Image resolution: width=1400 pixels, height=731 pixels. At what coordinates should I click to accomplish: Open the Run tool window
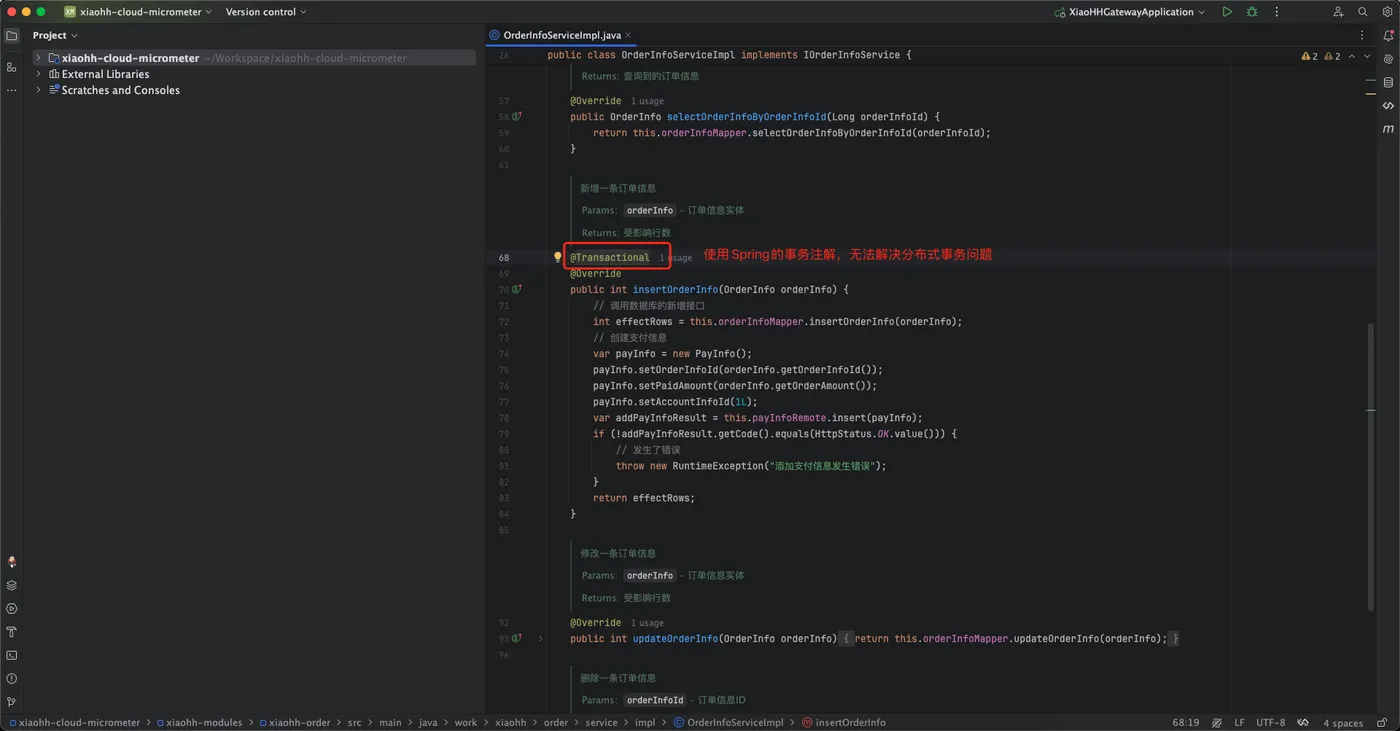pyautogui.click(x=12, y=609)
